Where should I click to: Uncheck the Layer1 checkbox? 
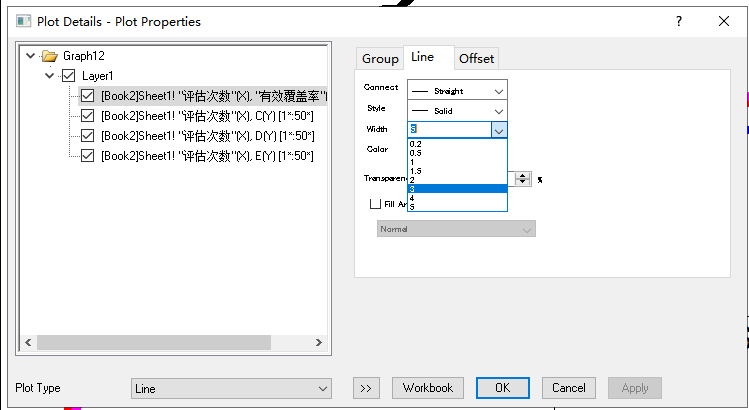(68, 76)
